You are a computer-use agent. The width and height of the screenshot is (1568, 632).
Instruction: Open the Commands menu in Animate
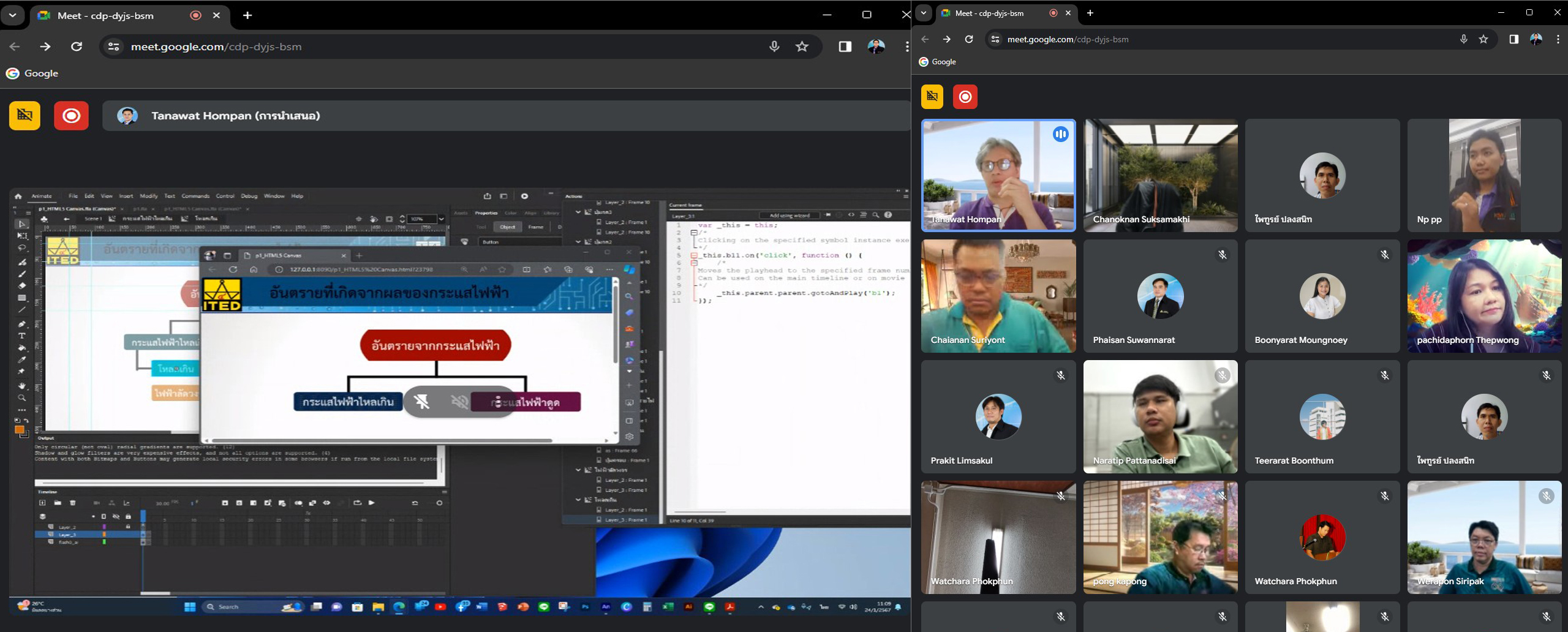coord(195,196)
